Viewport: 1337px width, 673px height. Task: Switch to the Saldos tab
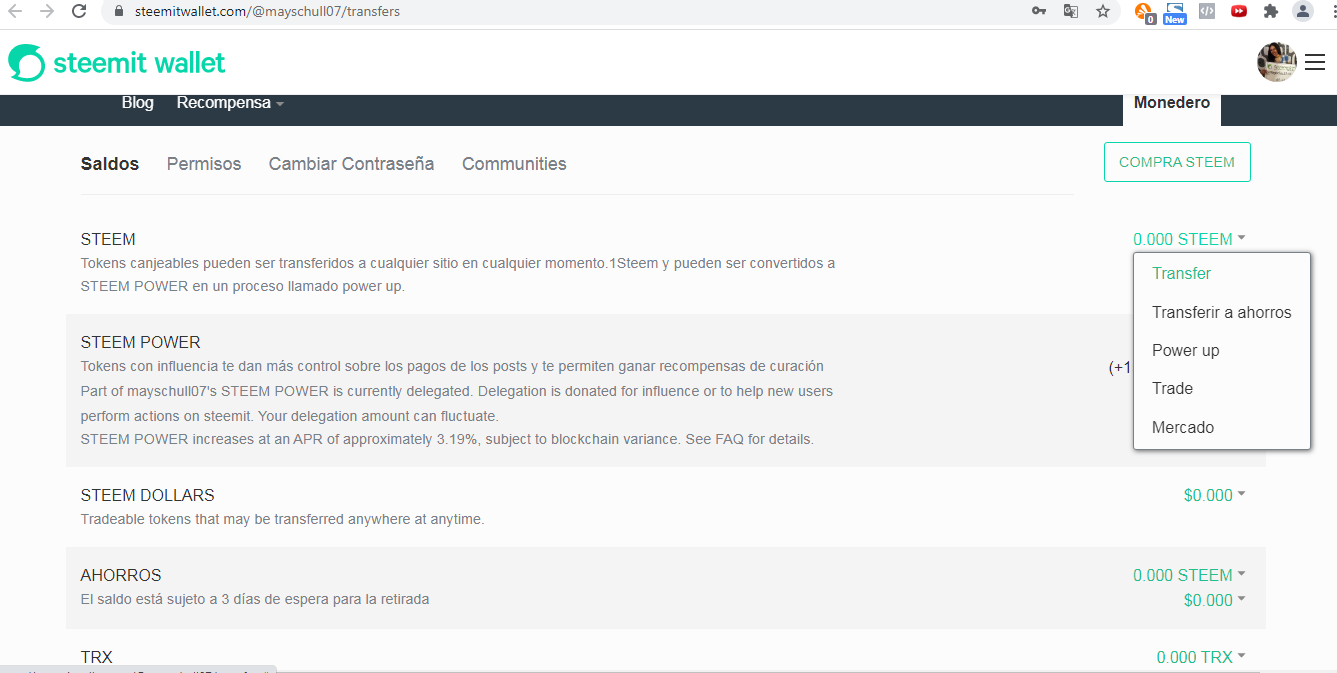pos(110,164)
